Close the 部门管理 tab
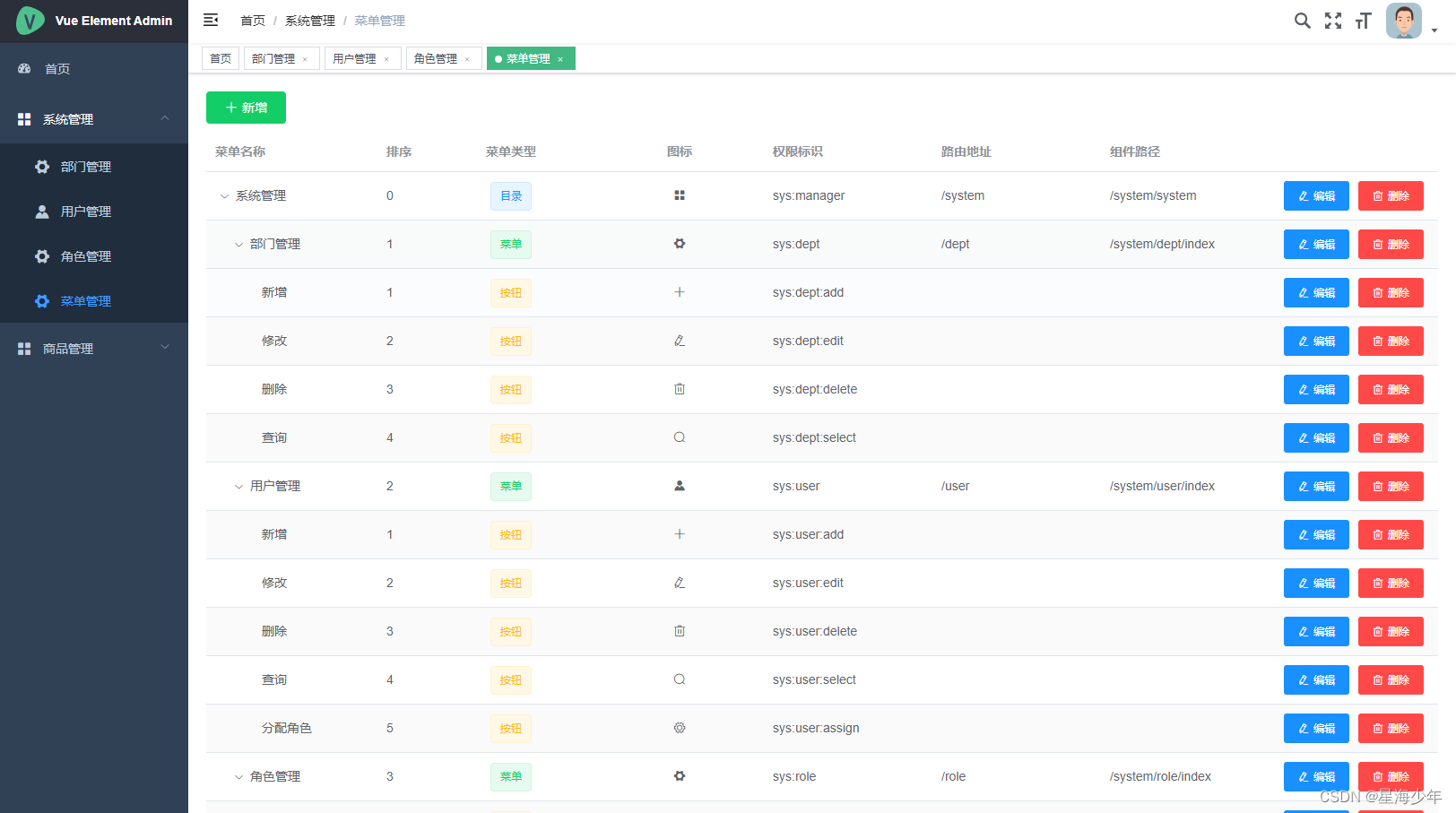 click(x=305, y=59)
